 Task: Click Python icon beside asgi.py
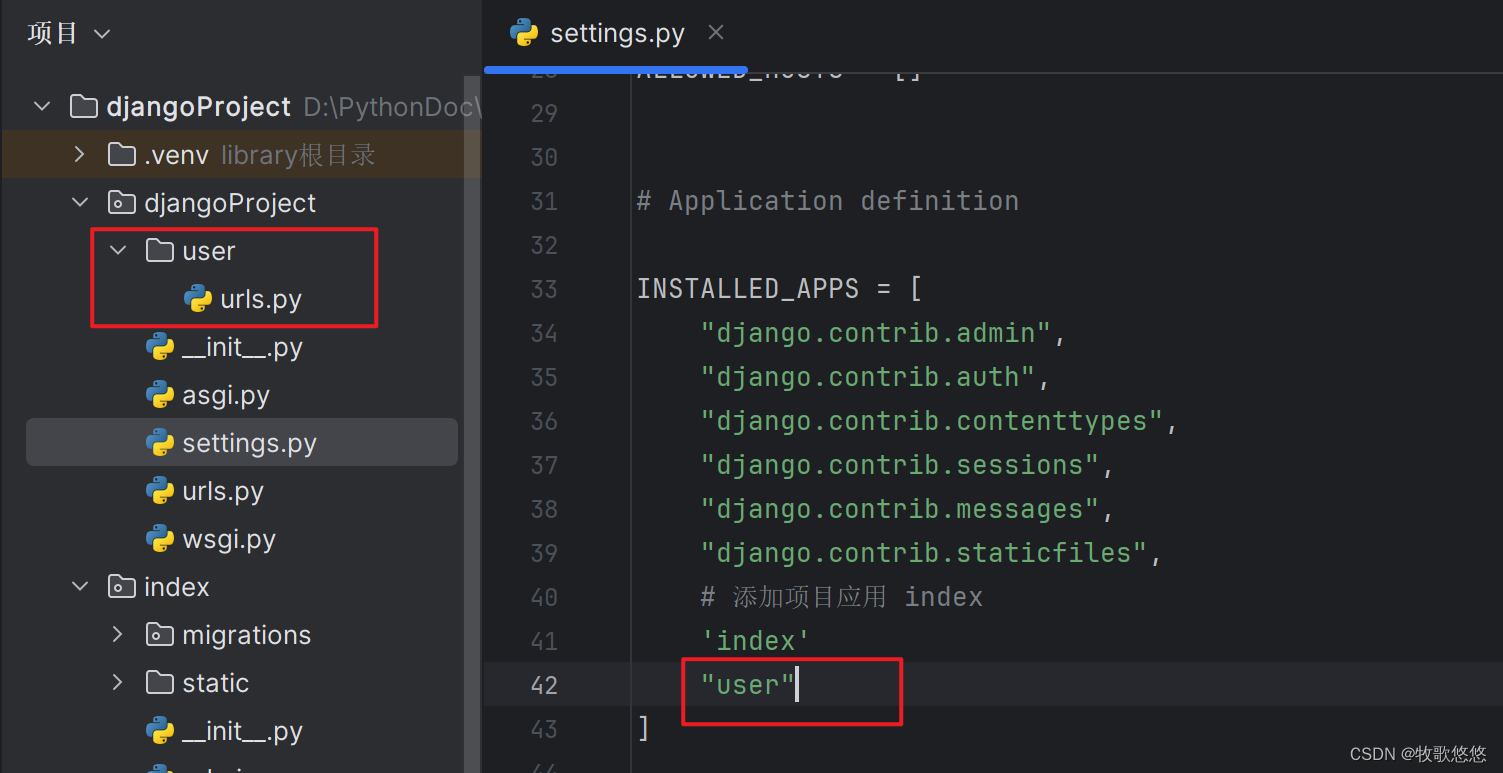pyautogui.click(x=160, y=394)
